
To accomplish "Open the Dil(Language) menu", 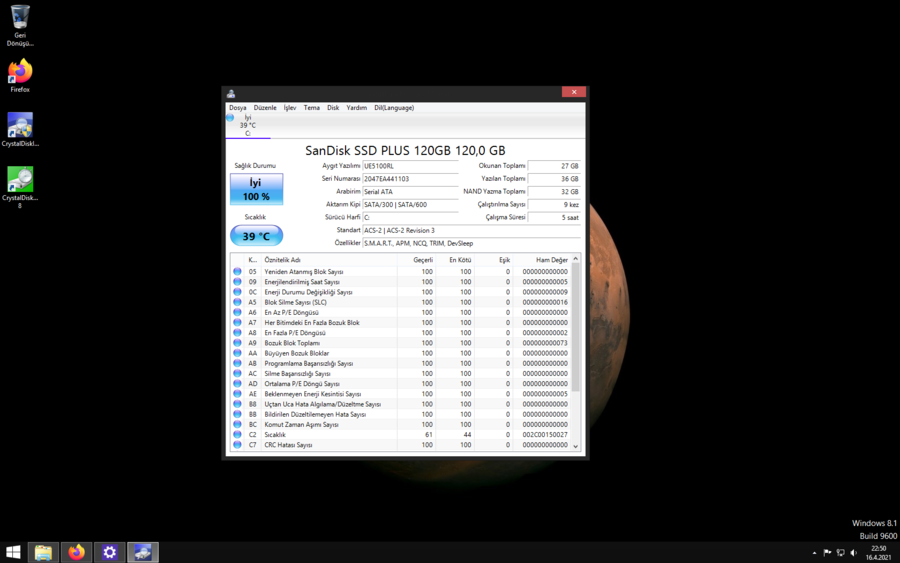I will tap(394, 107).
